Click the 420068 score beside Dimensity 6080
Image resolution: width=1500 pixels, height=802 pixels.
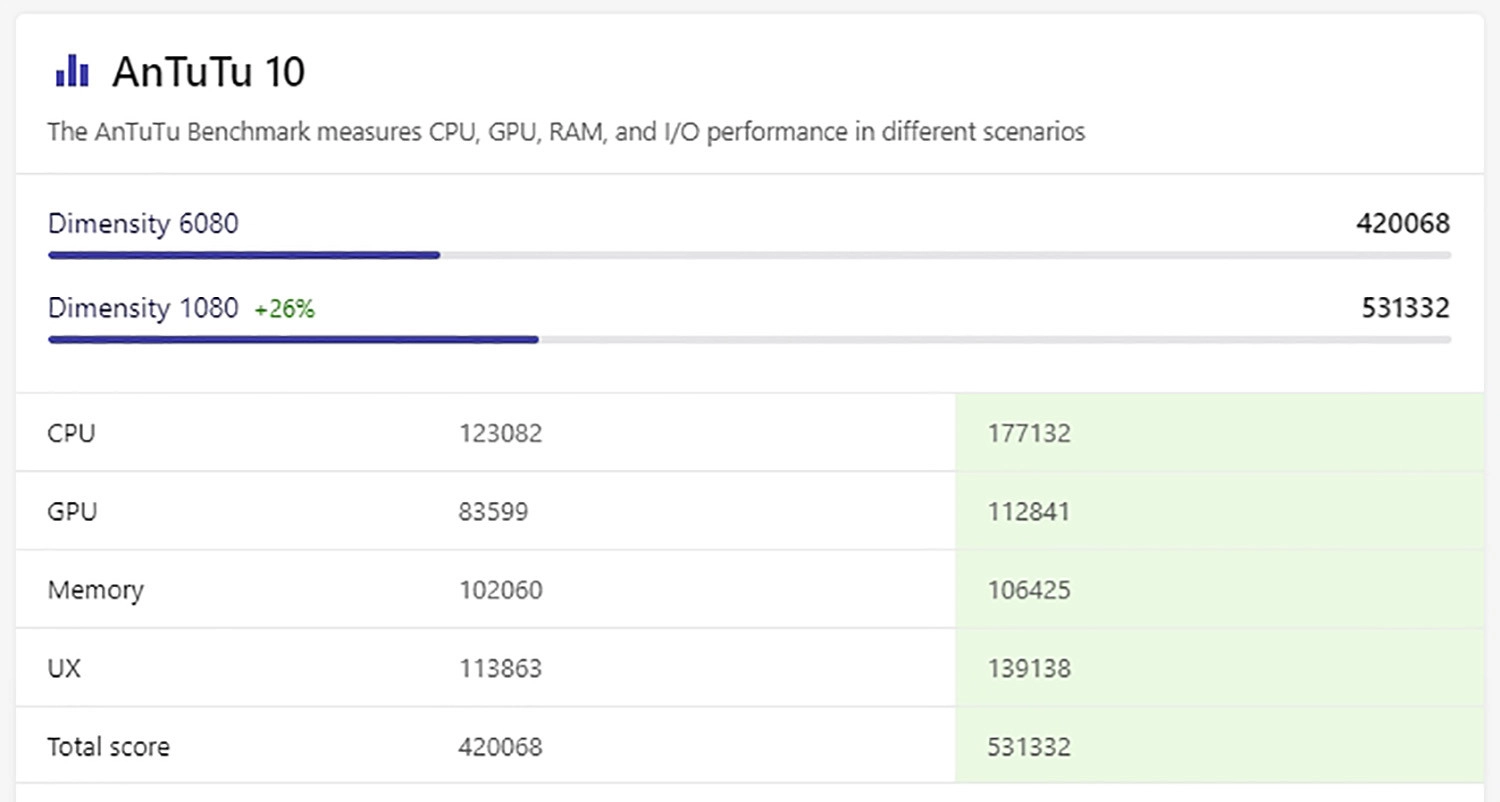tap(1403, 224)
